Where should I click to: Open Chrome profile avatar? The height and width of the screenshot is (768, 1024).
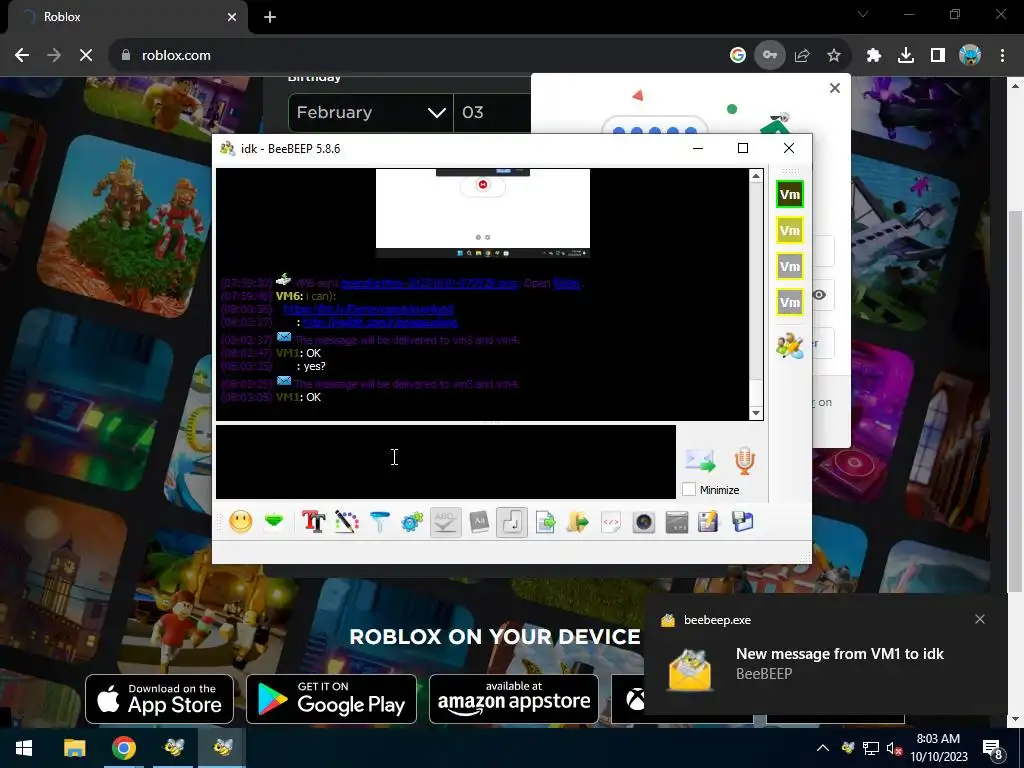(970, 56)
